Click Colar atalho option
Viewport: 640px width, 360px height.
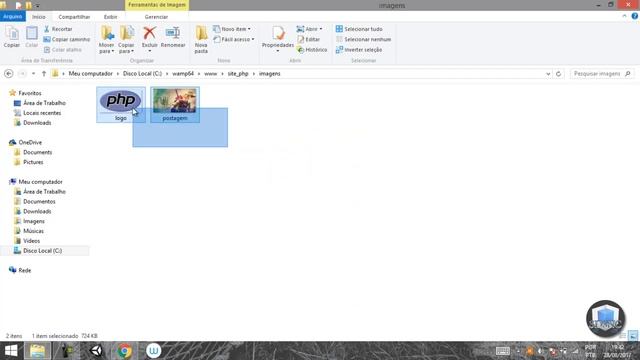tap(62, 49)
